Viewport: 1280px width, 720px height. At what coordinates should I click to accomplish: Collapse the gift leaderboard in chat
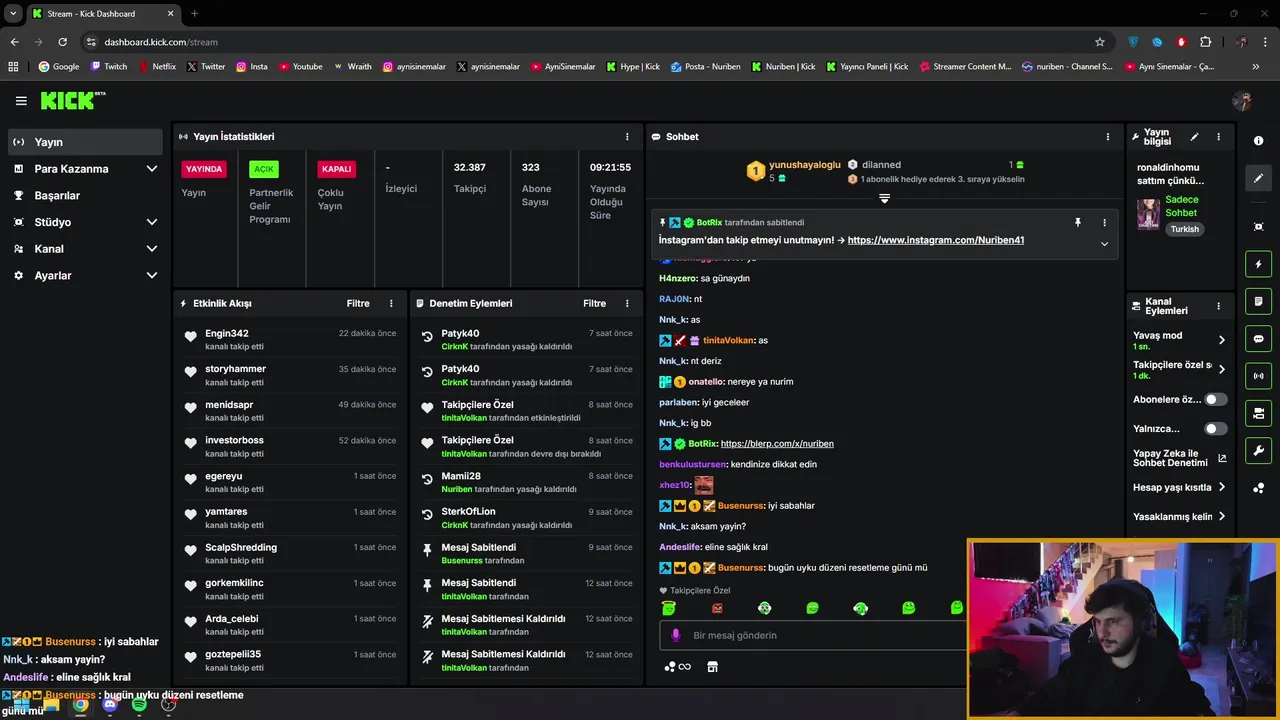coord(884,199)
